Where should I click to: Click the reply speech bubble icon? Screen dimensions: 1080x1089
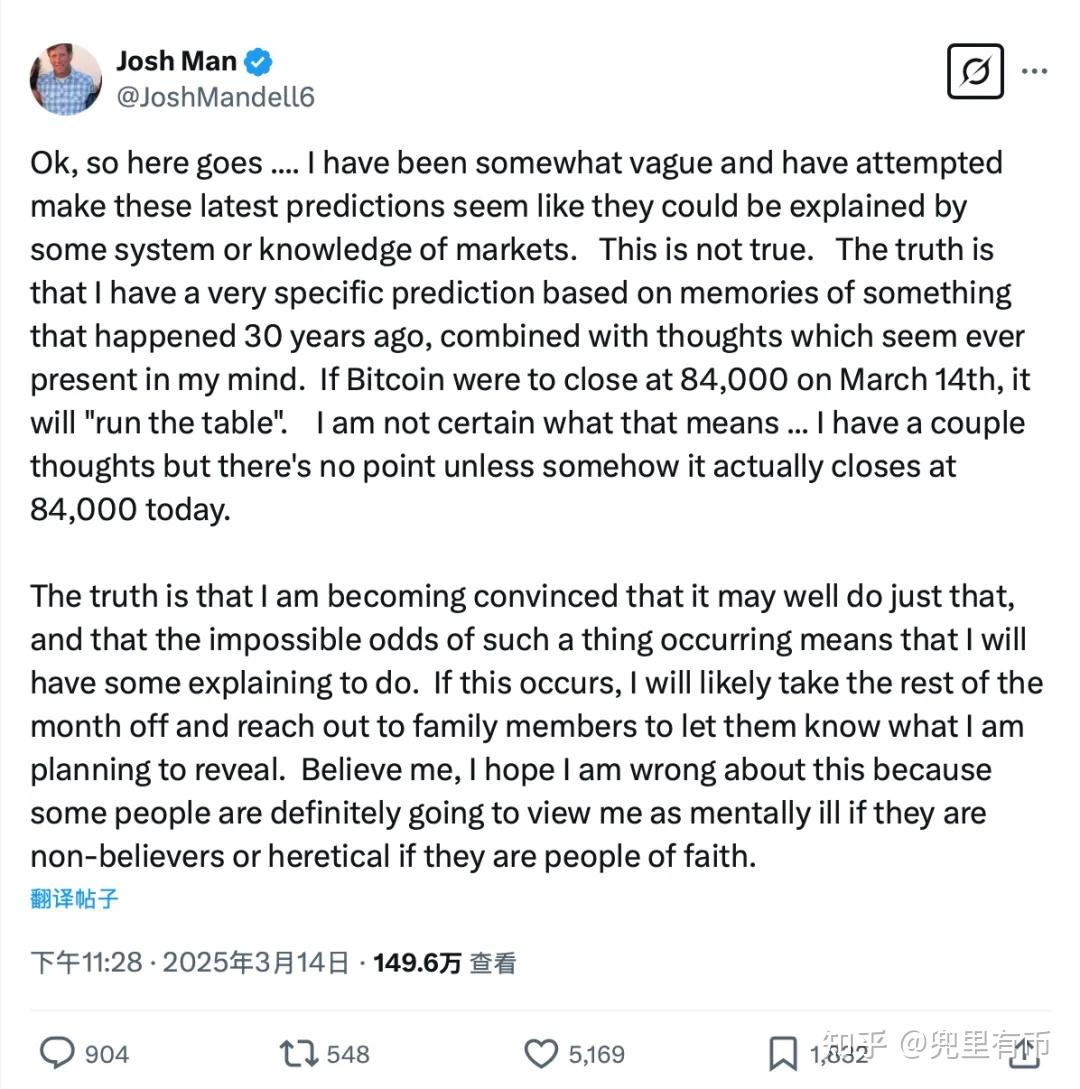[x=57, y=1053]
